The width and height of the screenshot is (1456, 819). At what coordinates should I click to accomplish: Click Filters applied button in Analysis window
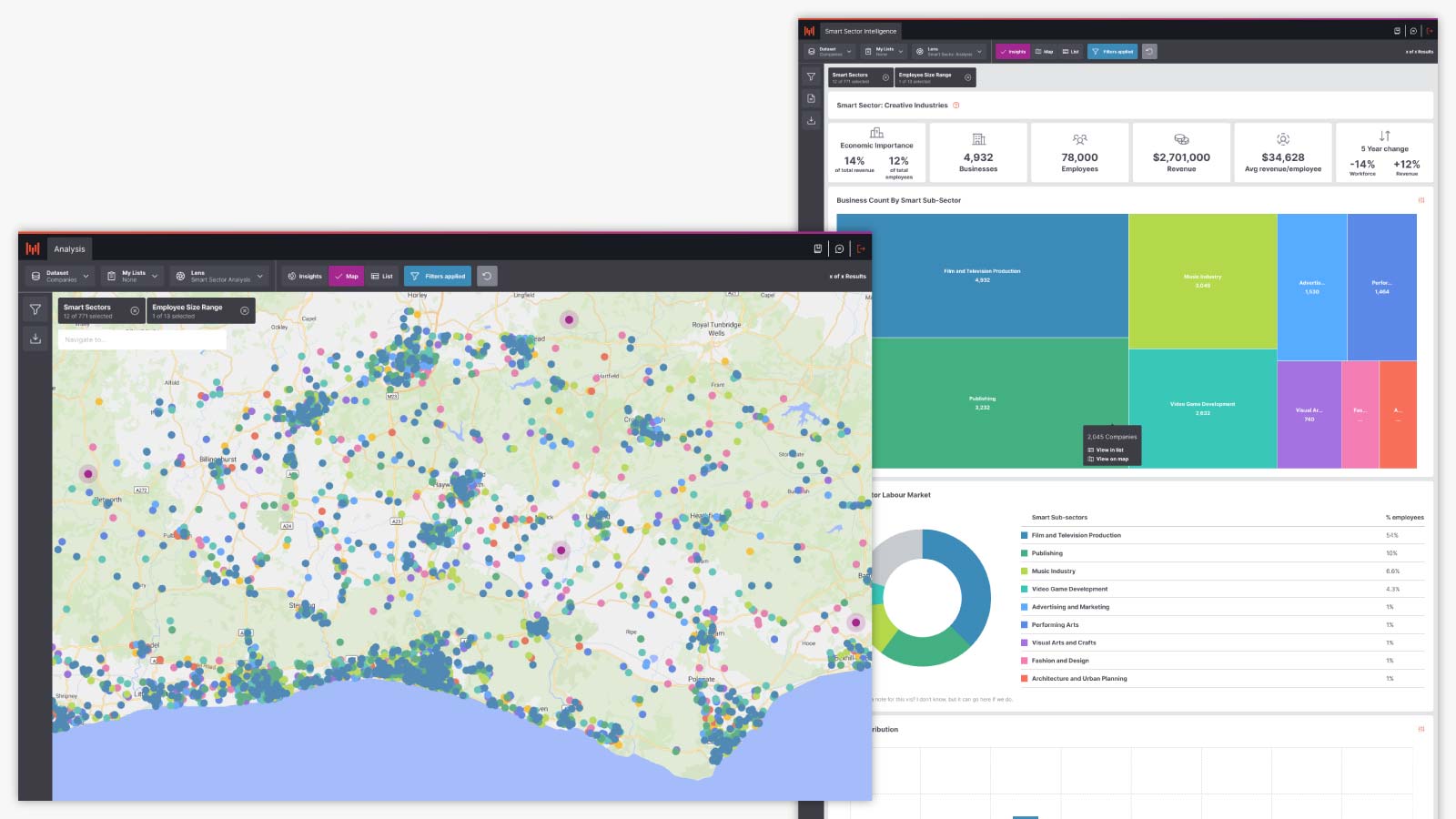tap(438, 276)
